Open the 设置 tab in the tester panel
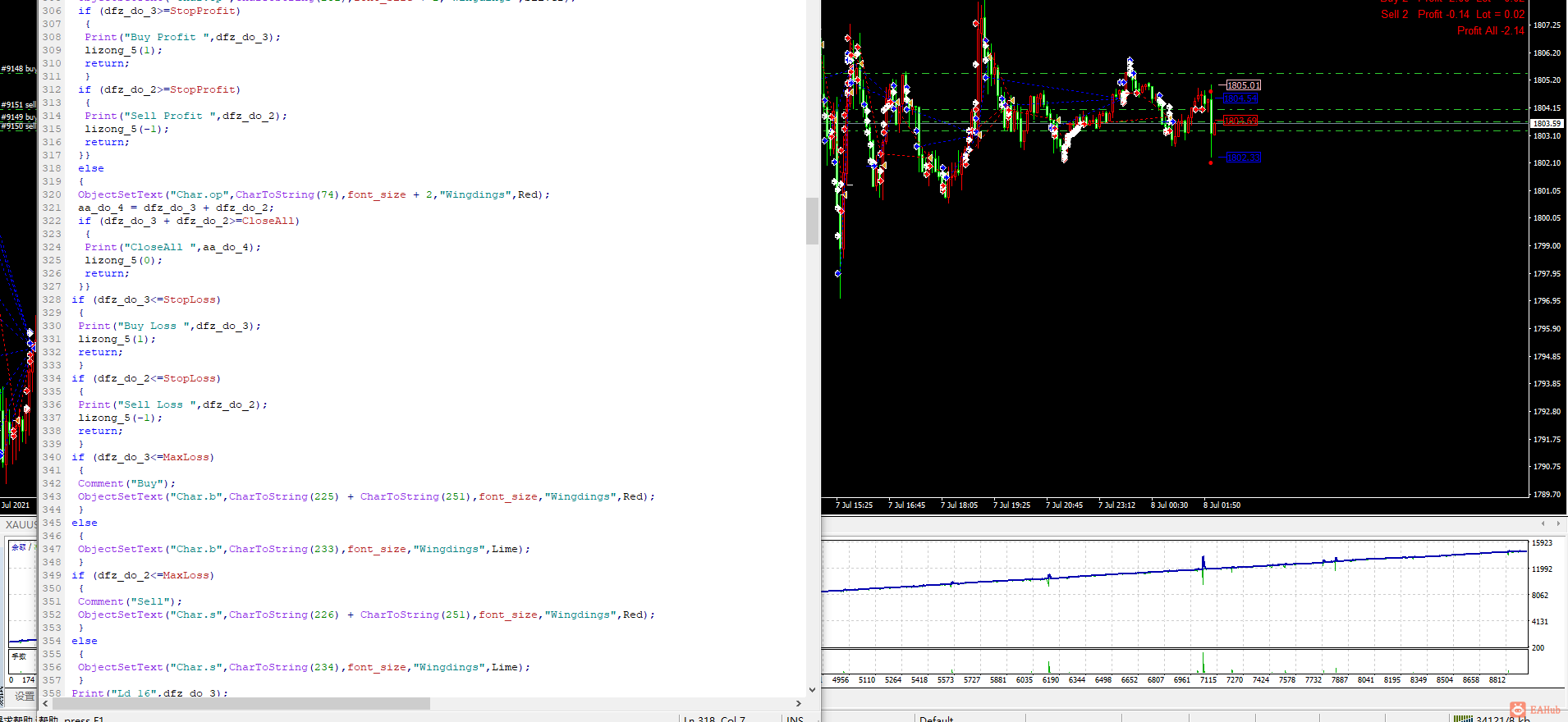 pyautogui.click(x=25, y=696)
